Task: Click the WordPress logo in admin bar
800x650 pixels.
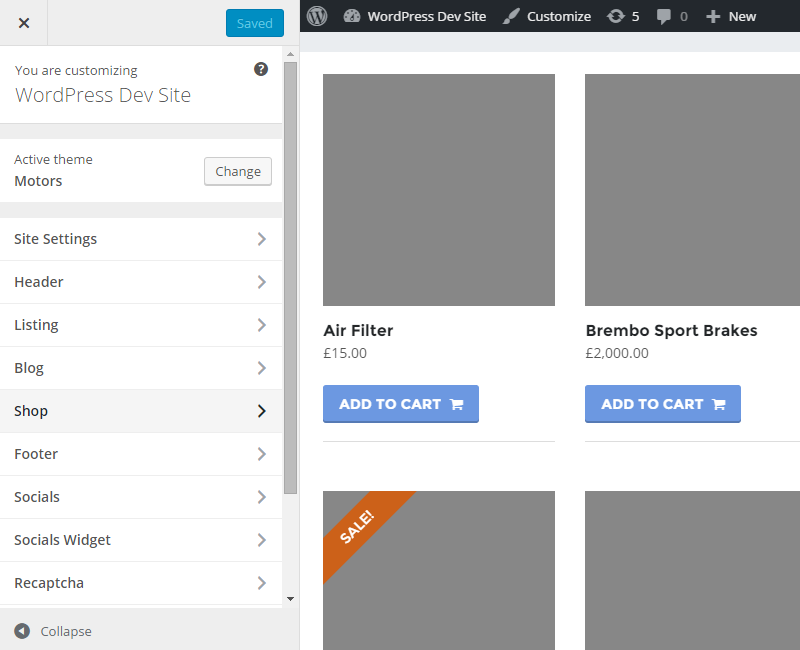Action: [317, 16]
